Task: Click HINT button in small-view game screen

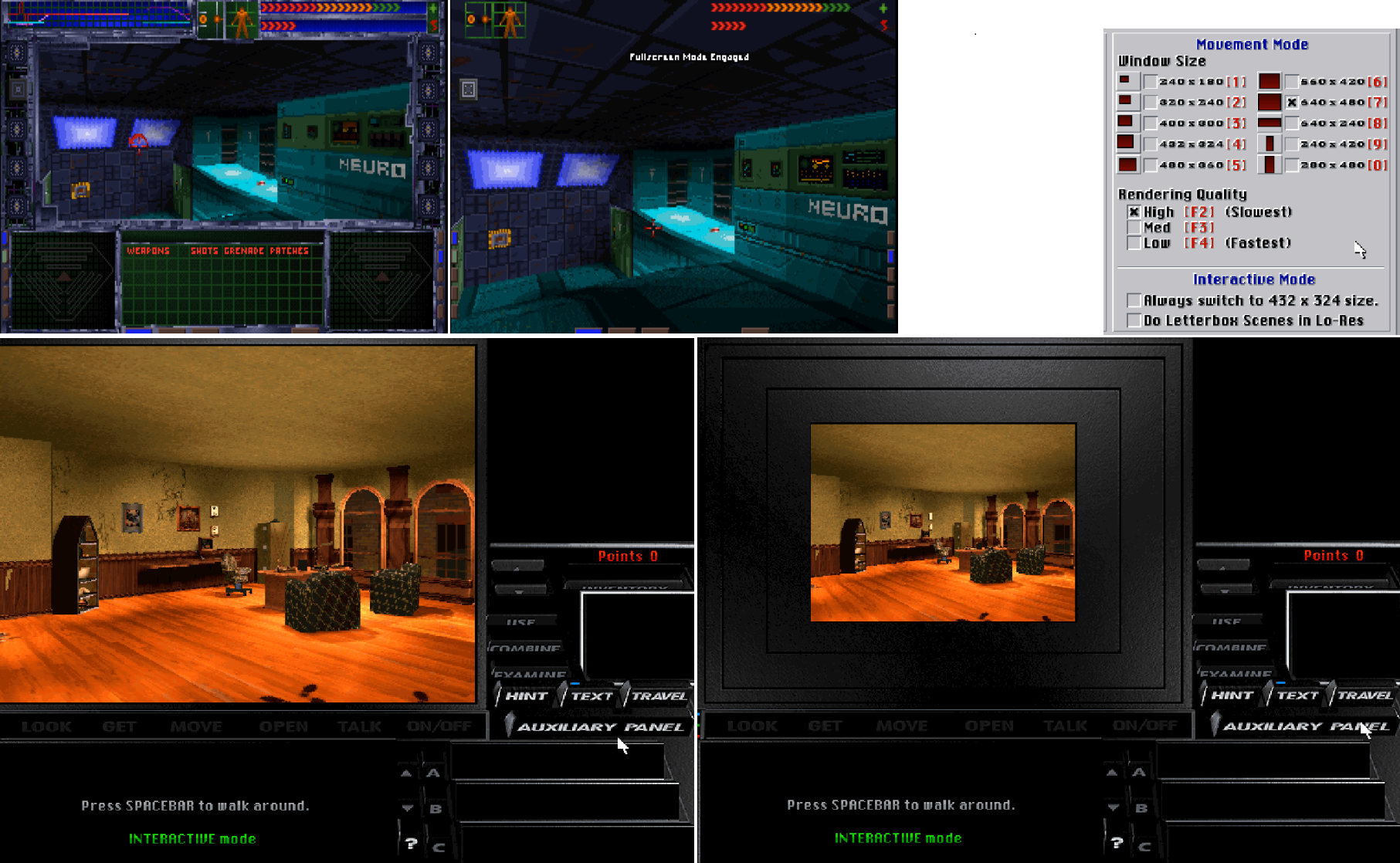Action: pyautogui.click(x=1232, y=695)
